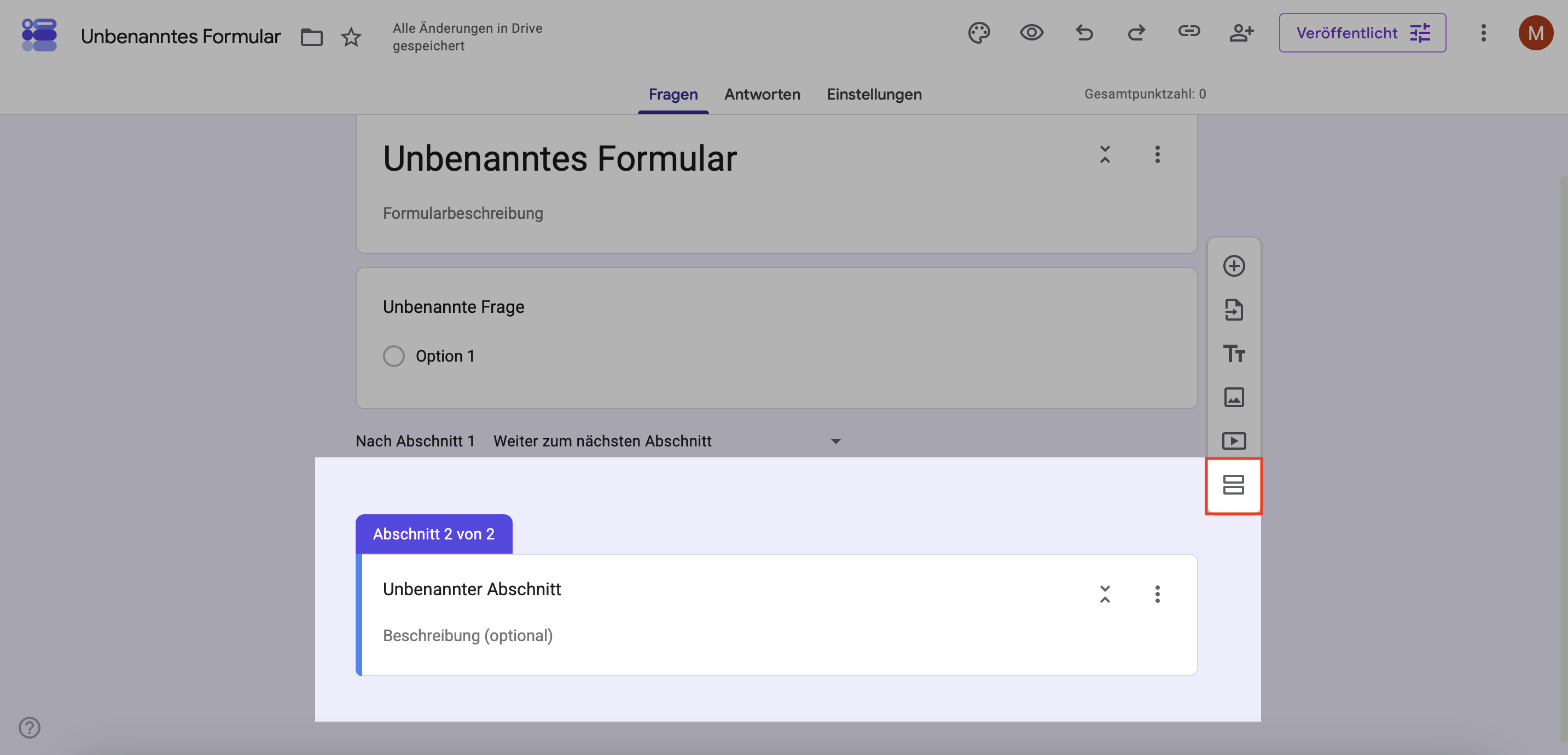Import questions icon in side toolbar

1234,310
